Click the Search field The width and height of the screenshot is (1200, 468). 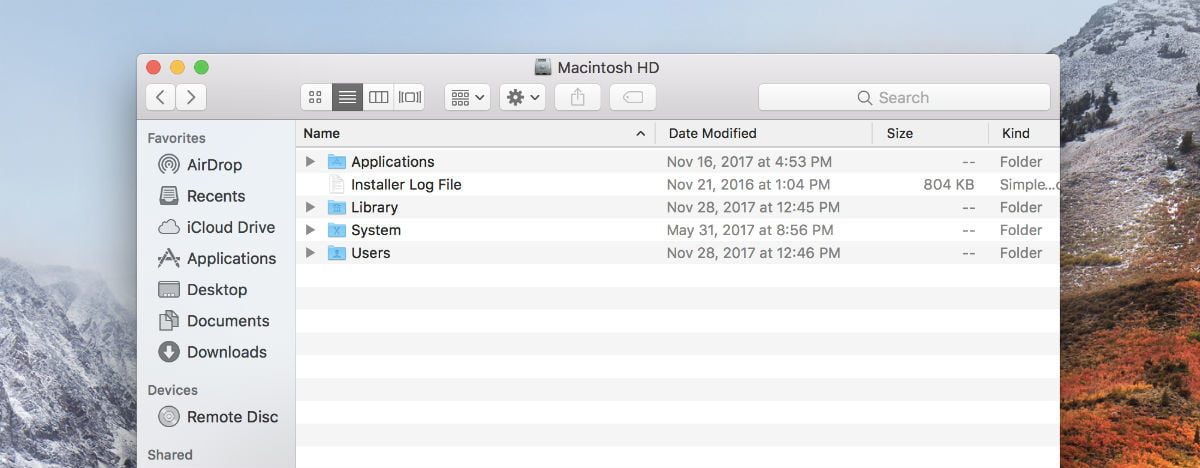point(904,97)
